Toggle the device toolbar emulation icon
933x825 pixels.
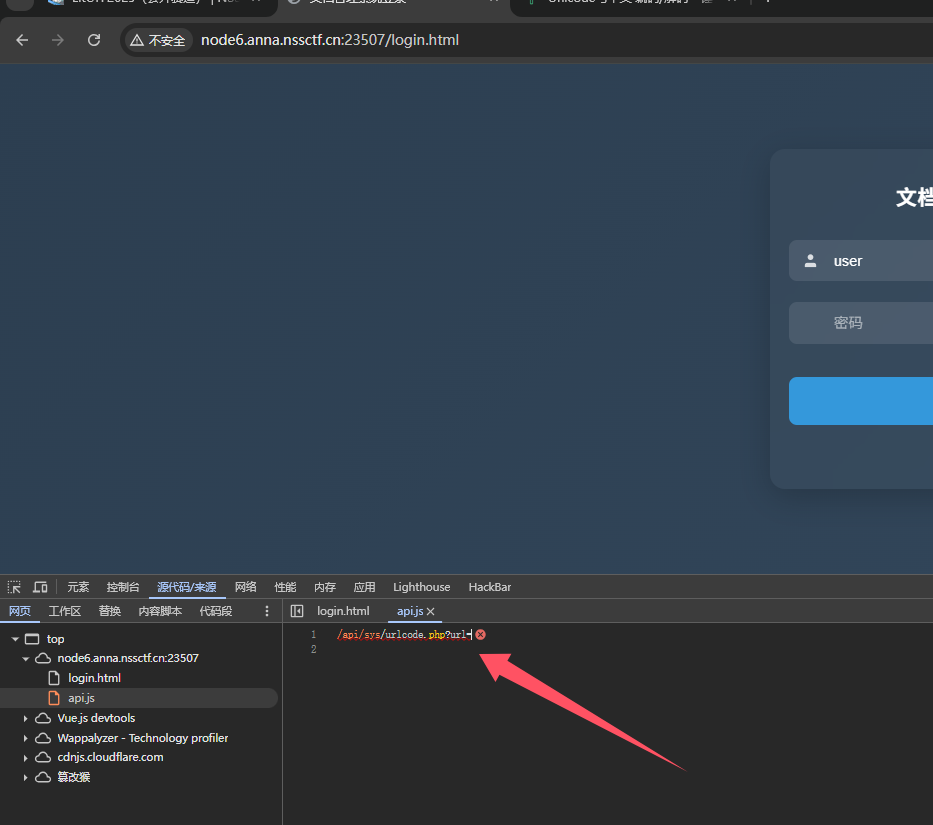40,587
